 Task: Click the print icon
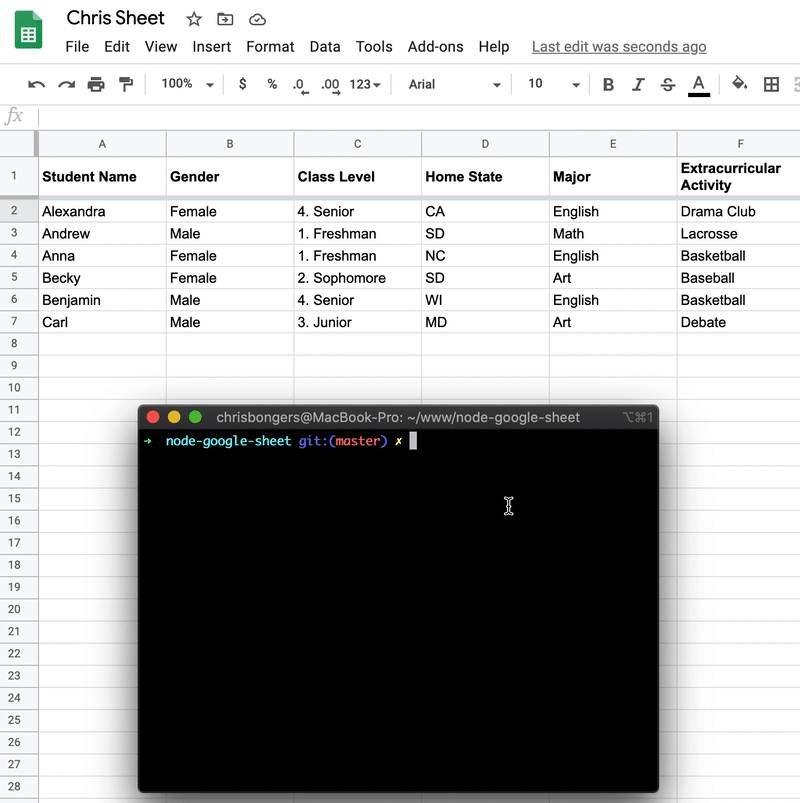tap(96, 84)
